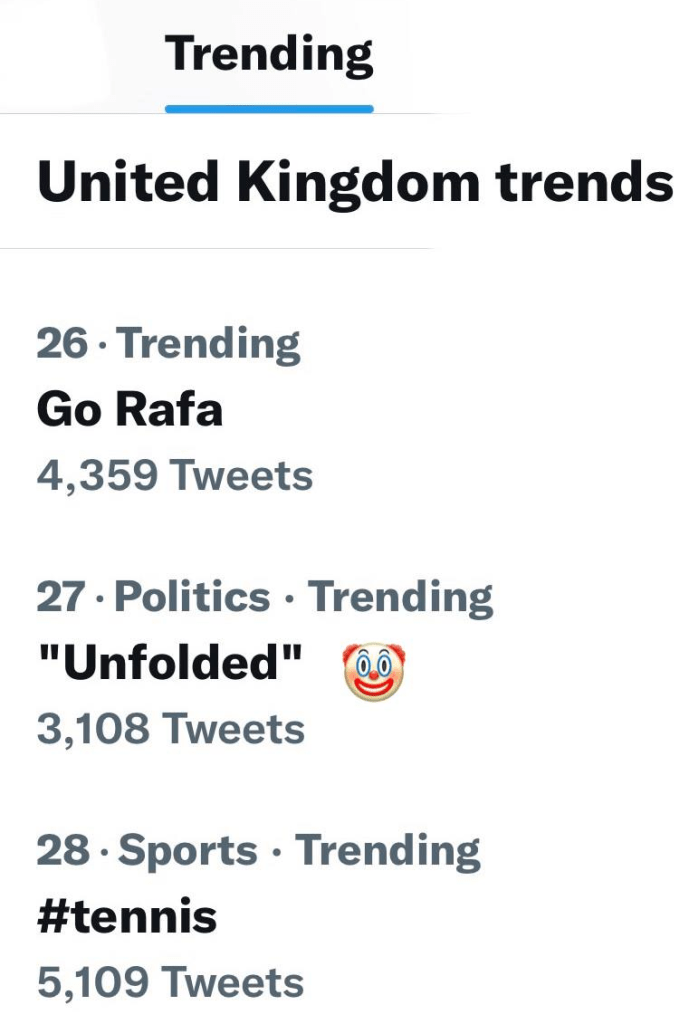Click the Politics category label
This screenshot has height=1024, width=689.
(192, 598)
